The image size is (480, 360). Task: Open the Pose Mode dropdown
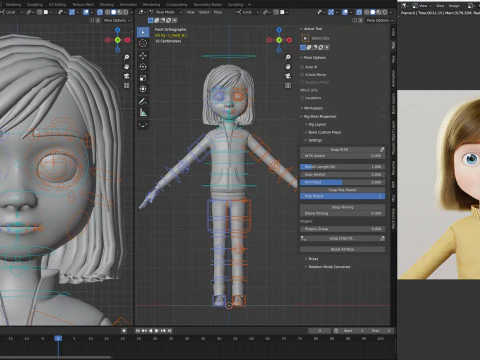tap(165, 12)
